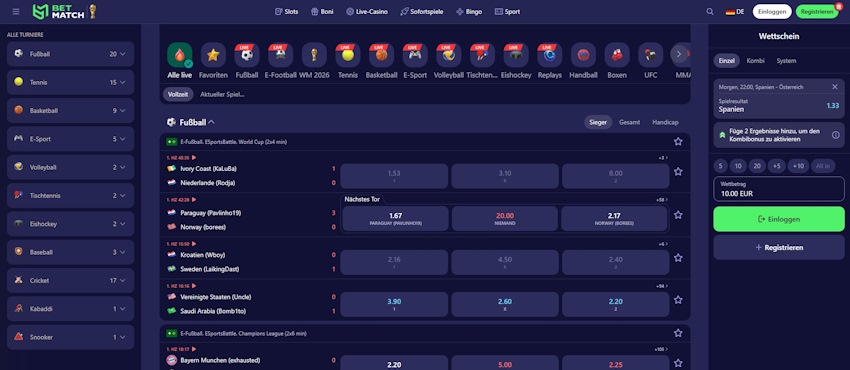This screenshot has height=370, width=850.
Task: Bet on draw at 2.60
Action: point(505,304)
